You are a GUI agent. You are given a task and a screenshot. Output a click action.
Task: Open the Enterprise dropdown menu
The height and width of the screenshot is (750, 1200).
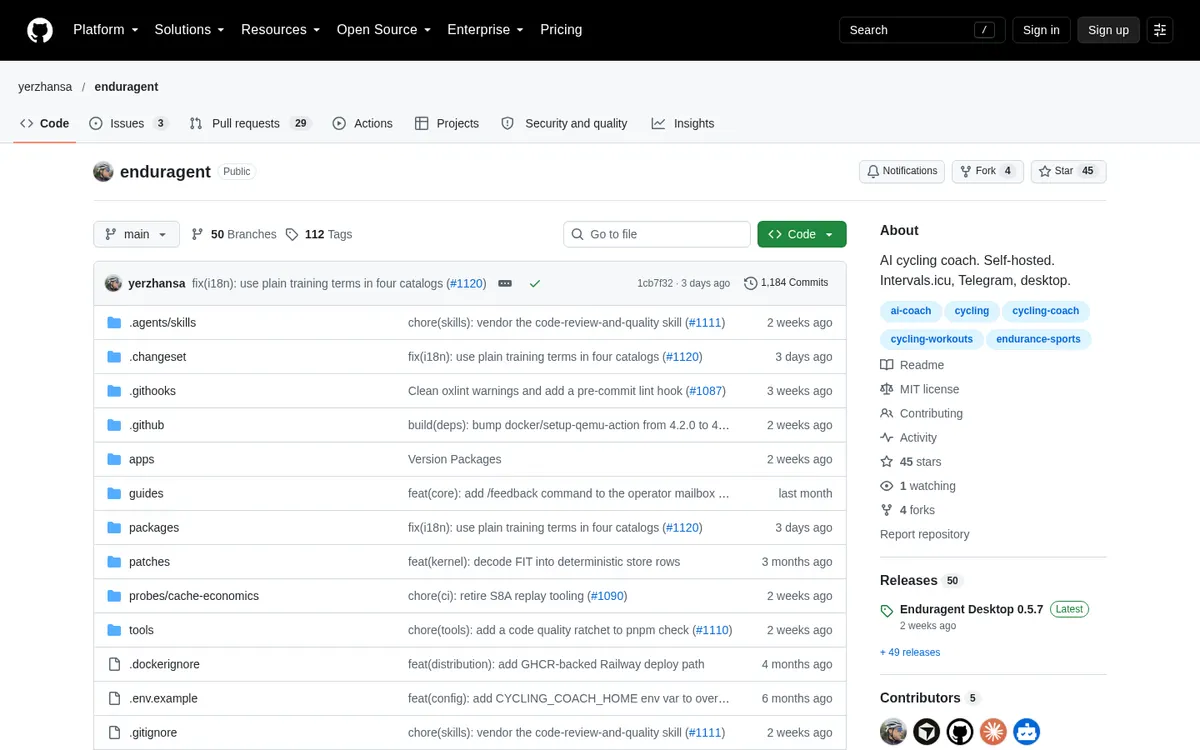[x=486, y=30]
